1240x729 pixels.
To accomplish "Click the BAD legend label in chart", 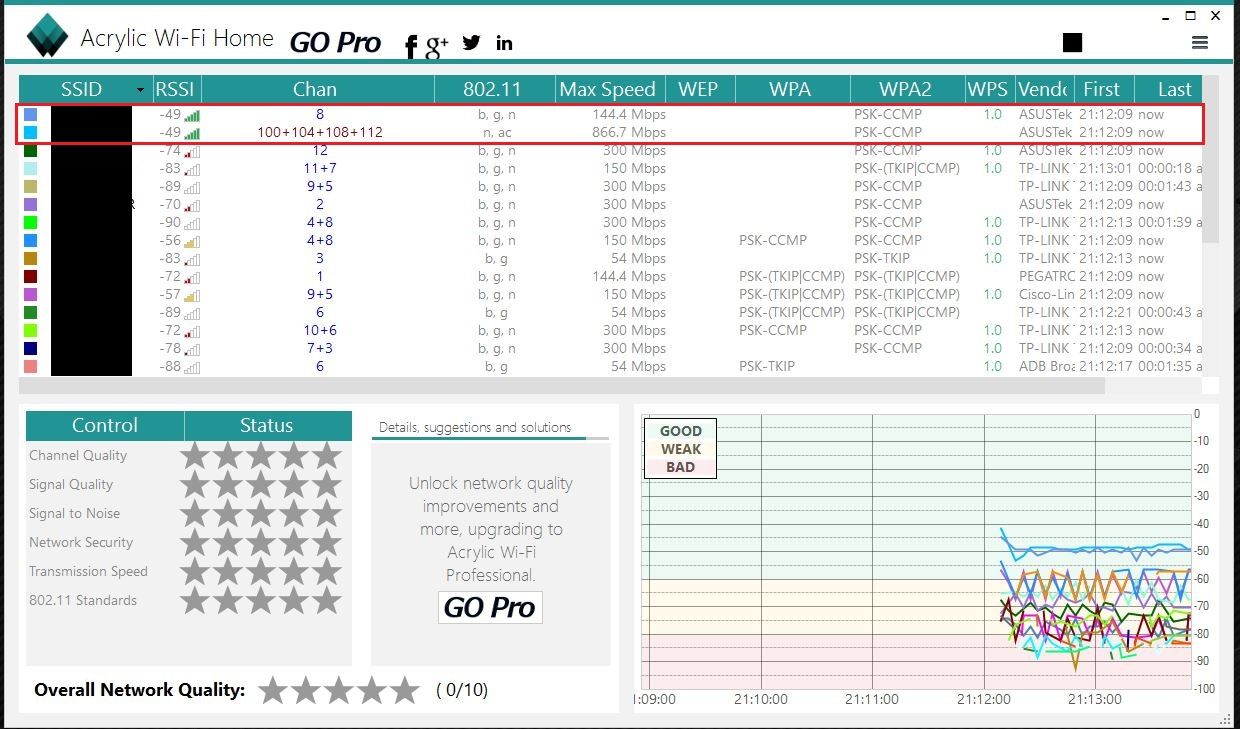I will click(x=681, y=467).
